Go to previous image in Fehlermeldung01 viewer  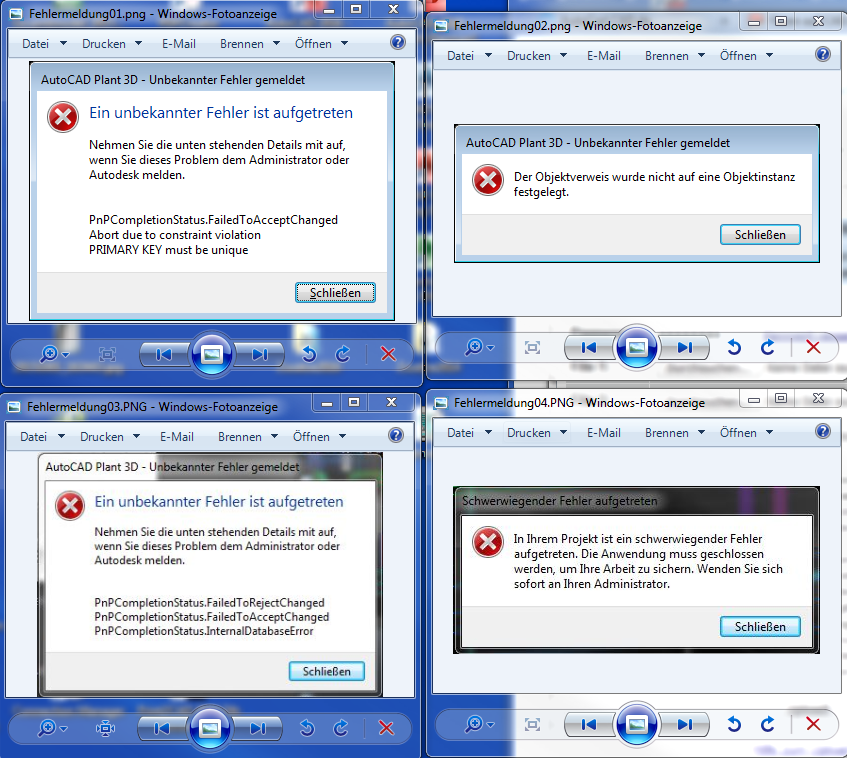[164, 354]
